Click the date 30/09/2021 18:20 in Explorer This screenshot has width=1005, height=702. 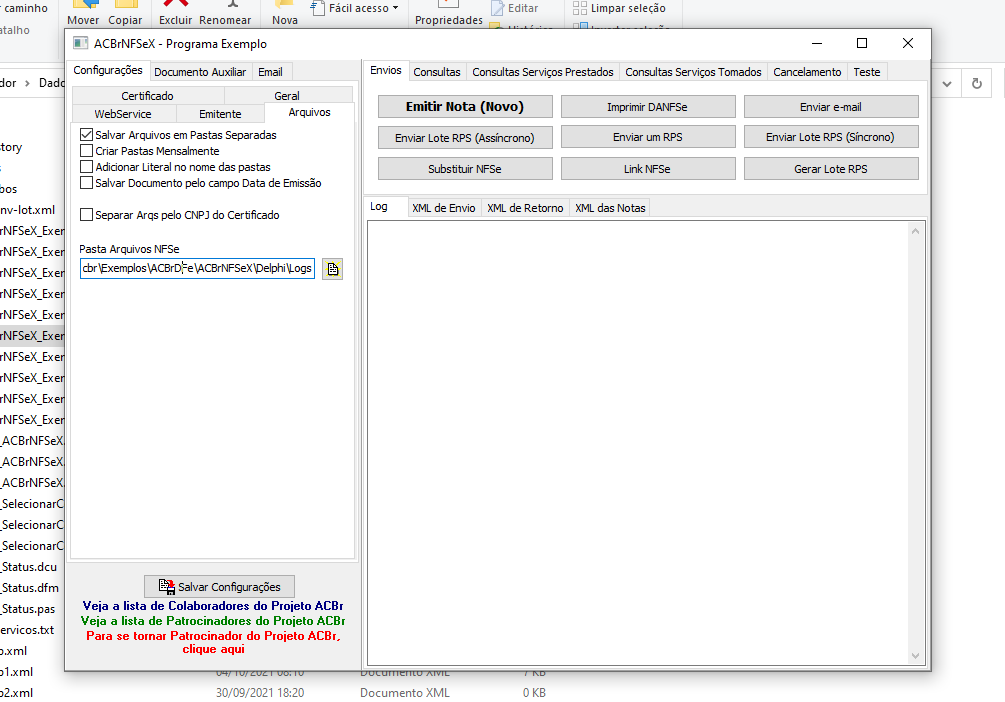(260, 693)
